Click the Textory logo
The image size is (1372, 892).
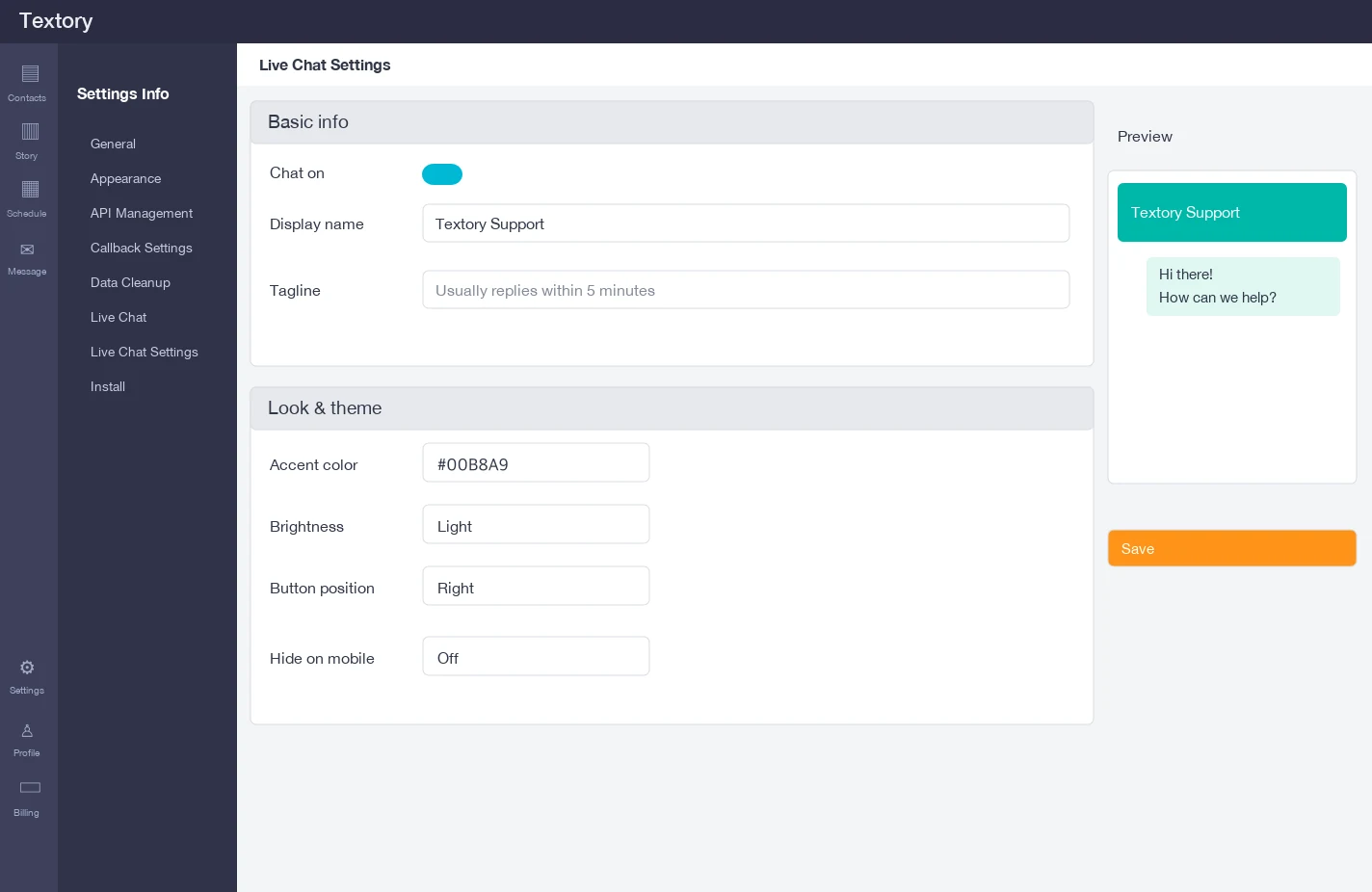(56, 21)
